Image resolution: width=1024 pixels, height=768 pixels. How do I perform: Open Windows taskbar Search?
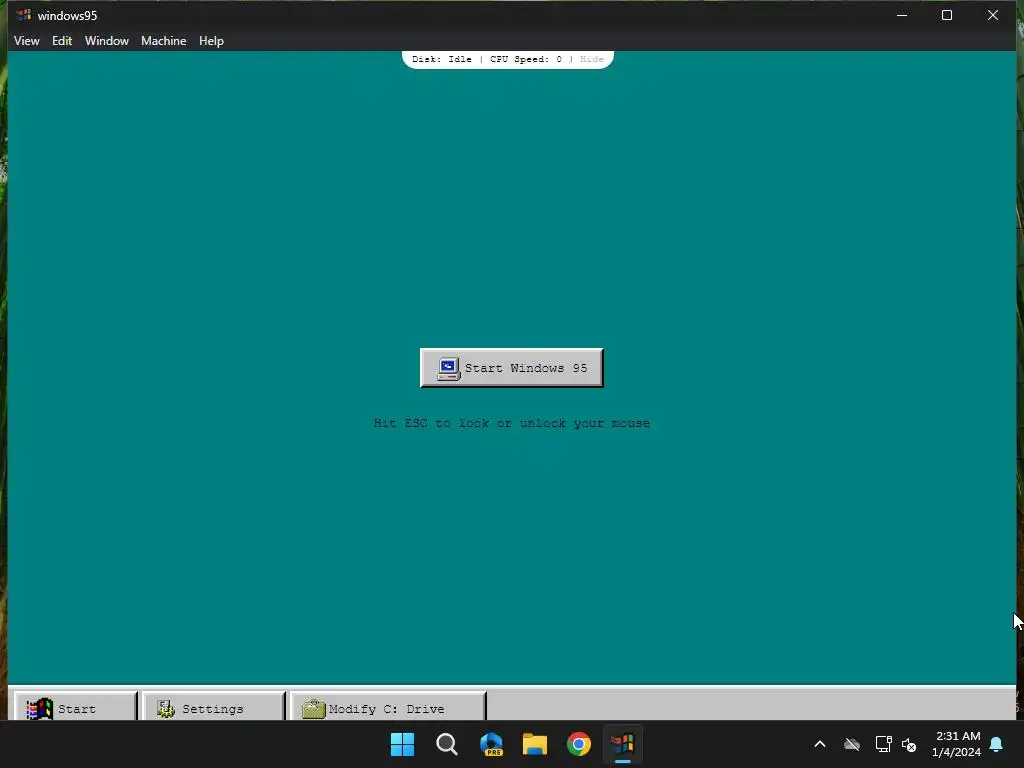click(447, 744)
